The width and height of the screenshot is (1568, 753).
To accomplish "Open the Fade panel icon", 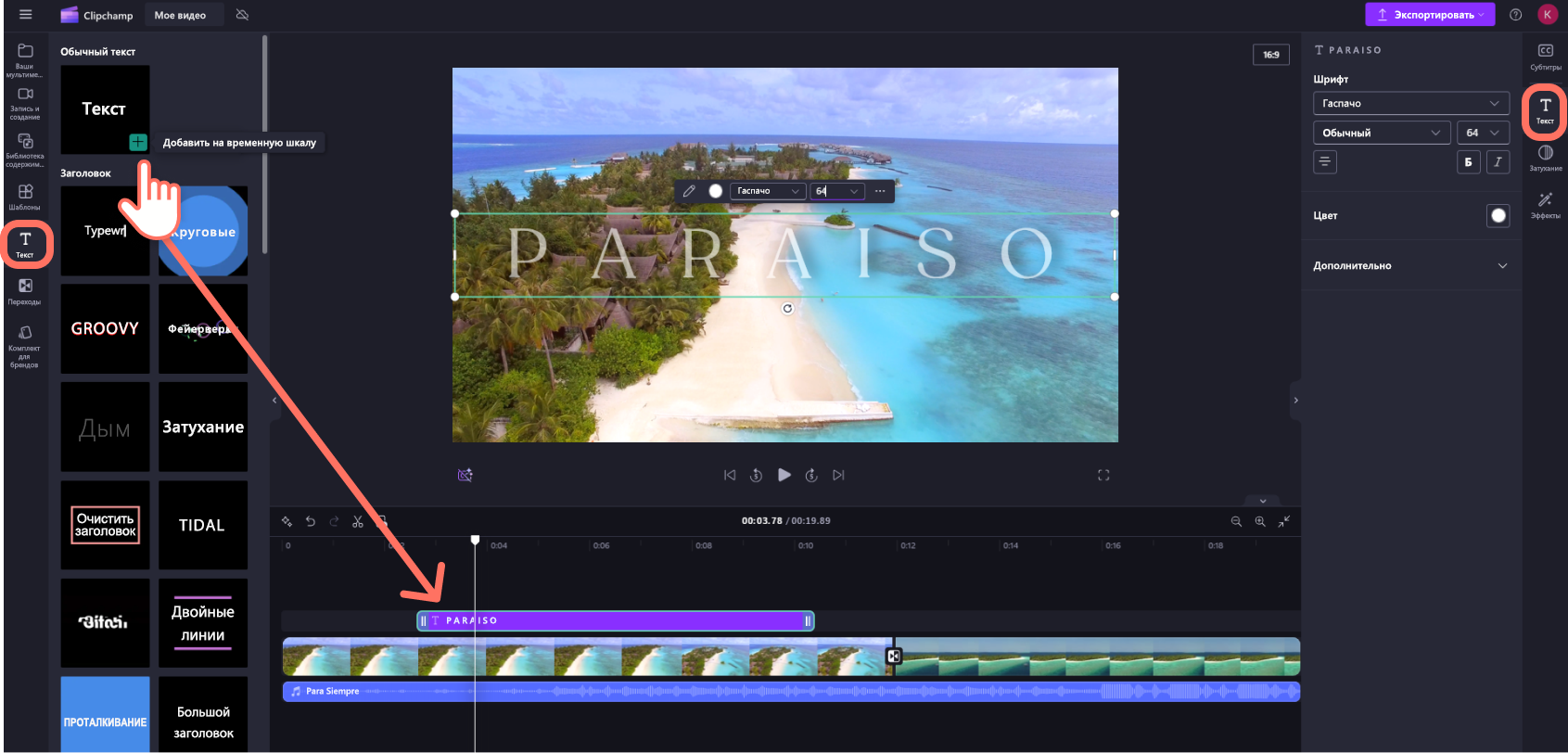I will coord(1546,159).
